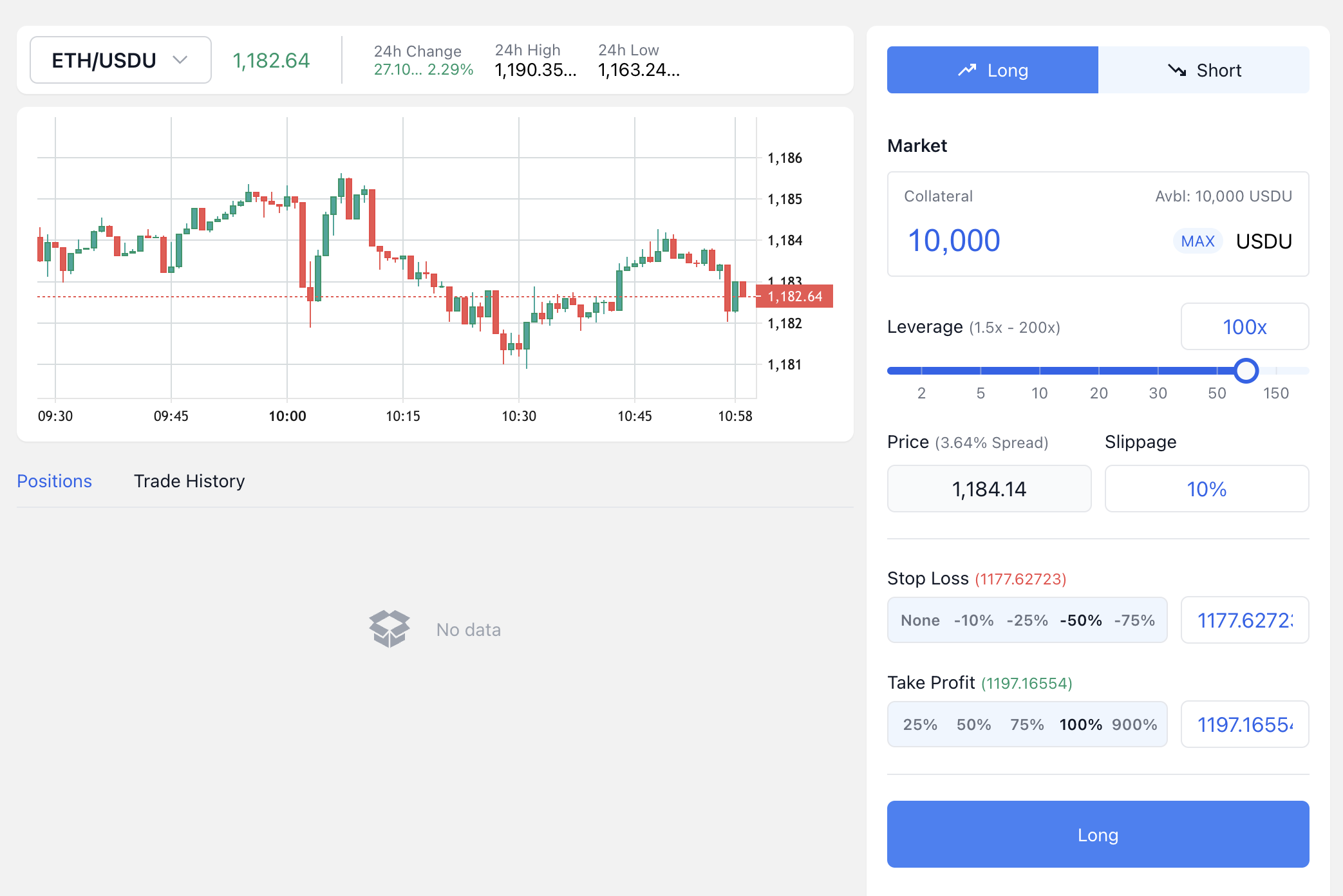Viewport: 1343px width, 896px height.
Task: Switch to the Positions tab
Action: (x=54, y=481)
